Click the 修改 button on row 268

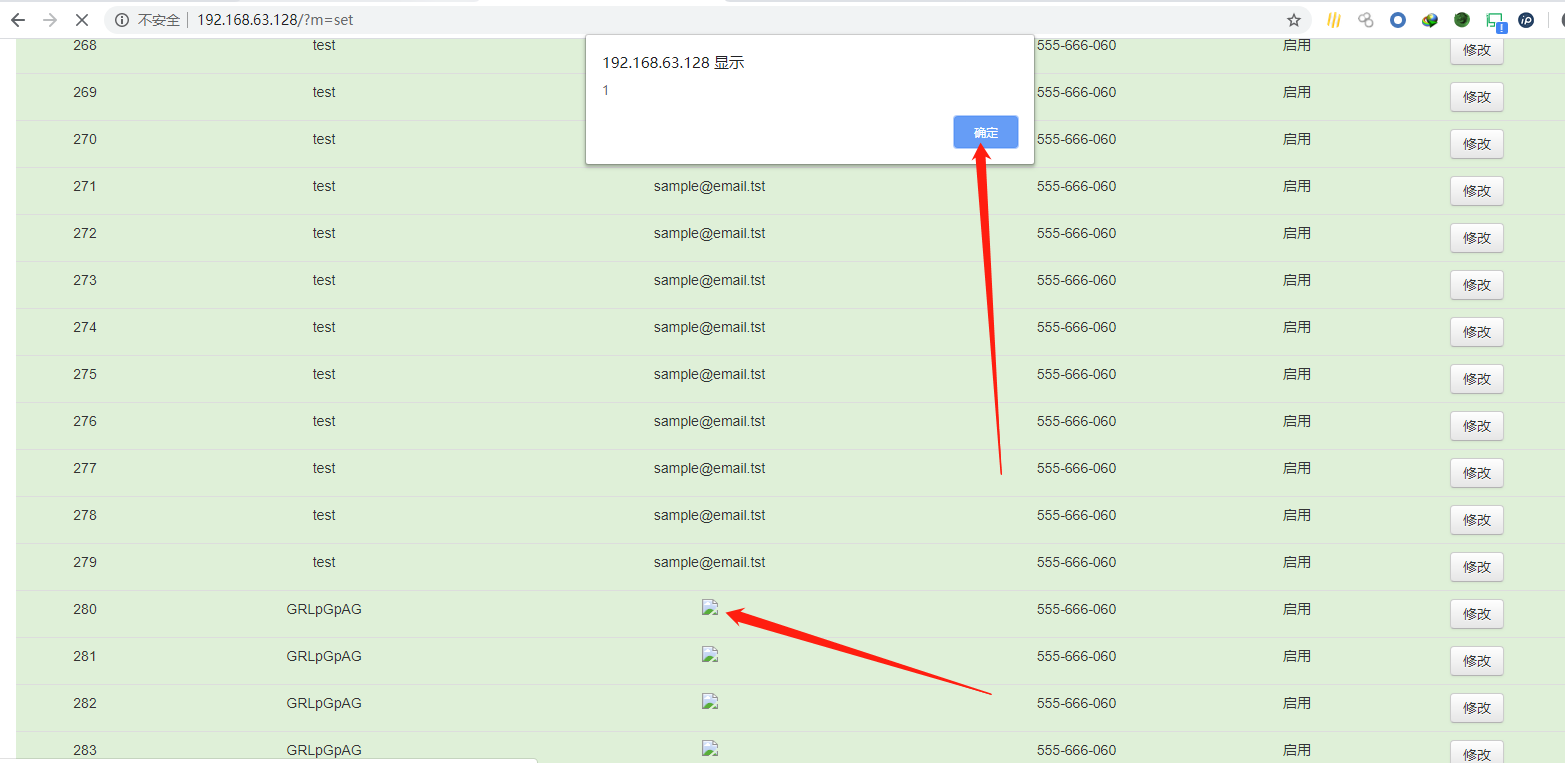(1476, 49)
